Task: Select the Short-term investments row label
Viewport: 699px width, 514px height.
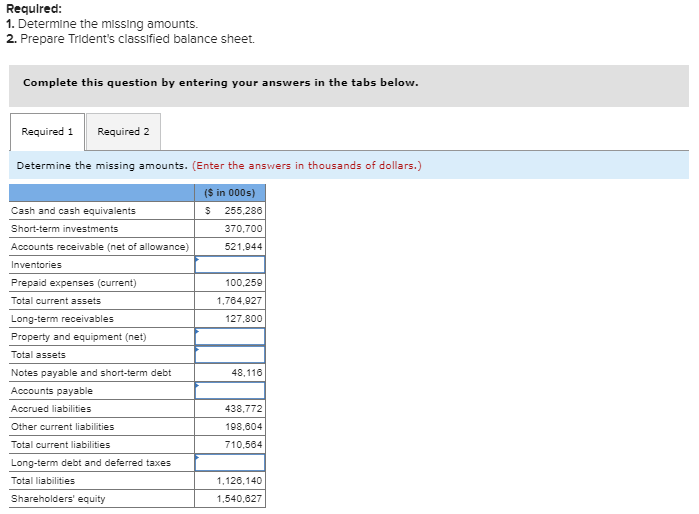Action: 65,229
